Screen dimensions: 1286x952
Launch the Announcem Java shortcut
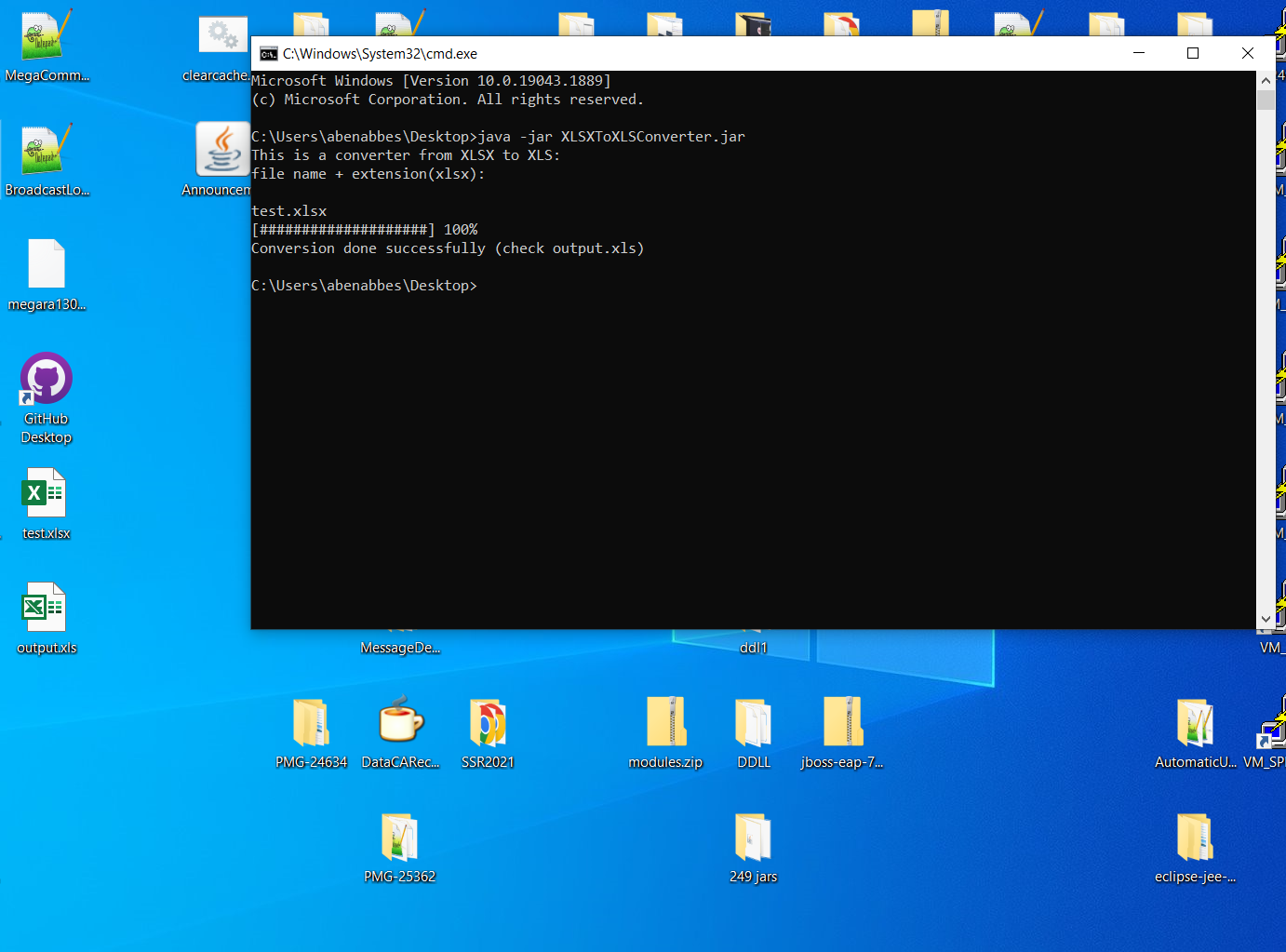click(x=221, y=149)
